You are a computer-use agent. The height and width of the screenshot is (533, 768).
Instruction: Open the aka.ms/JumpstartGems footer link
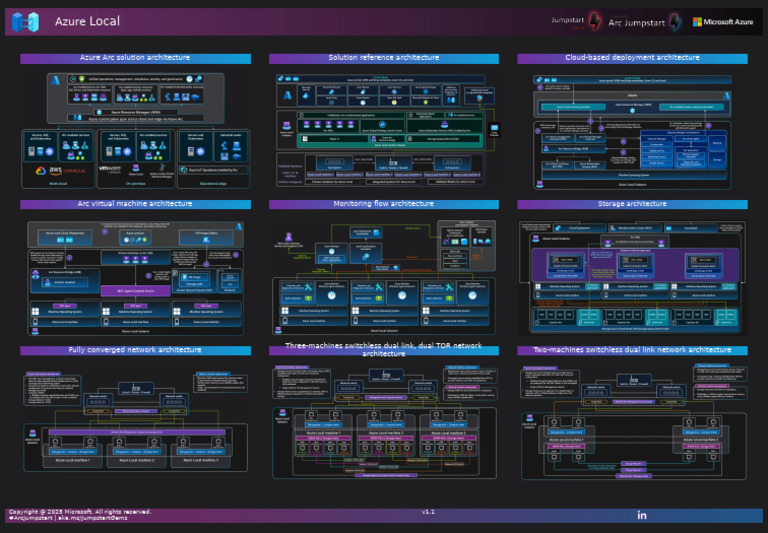(x=94, y=518)
